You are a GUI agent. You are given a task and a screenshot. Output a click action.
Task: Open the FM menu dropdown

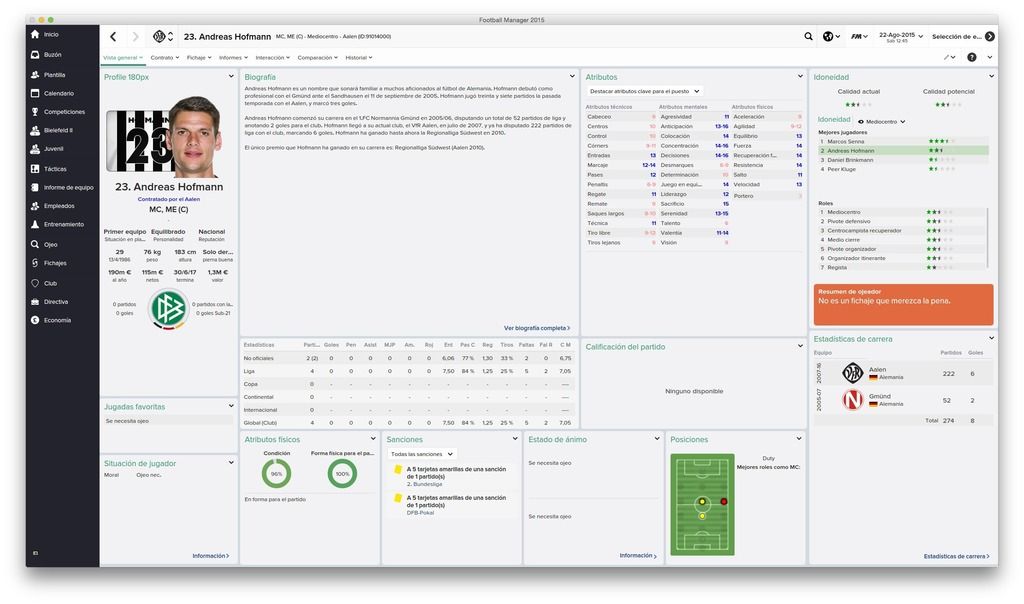(859, 37)
